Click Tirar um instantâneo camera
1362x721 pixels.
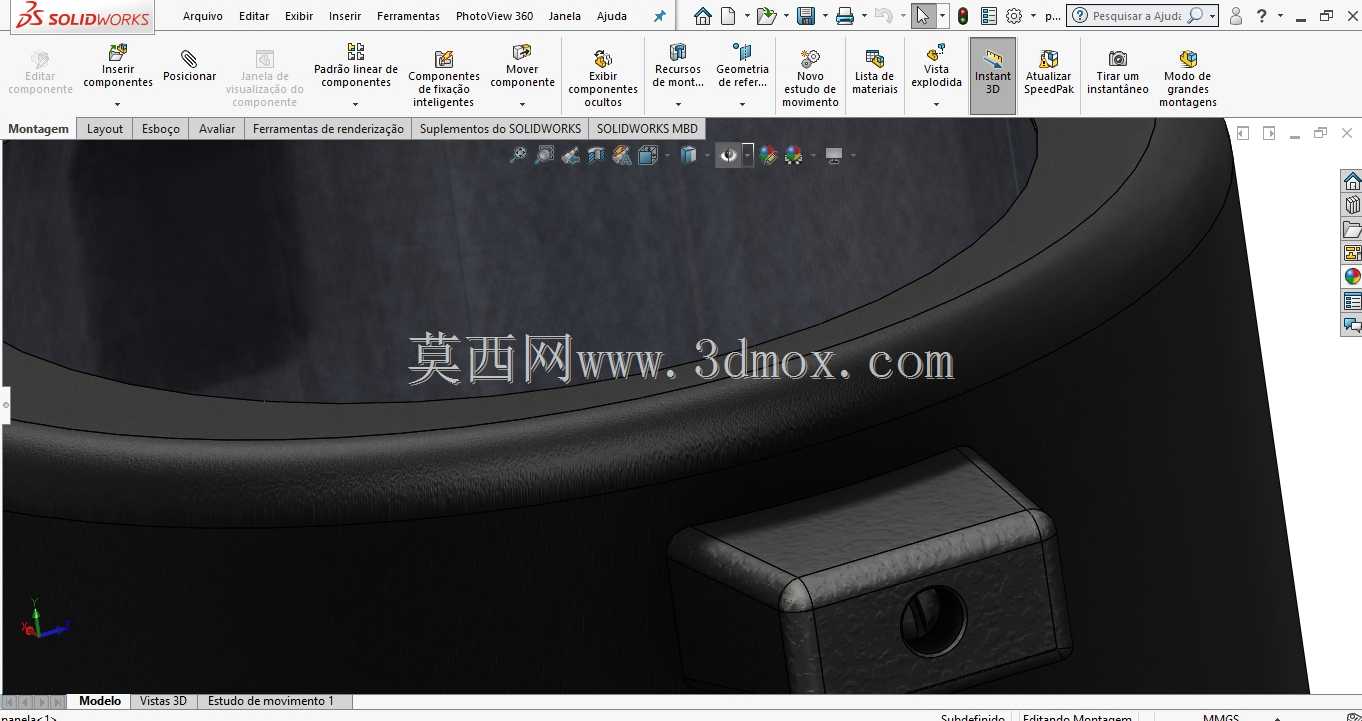[x=1118, y=72]
